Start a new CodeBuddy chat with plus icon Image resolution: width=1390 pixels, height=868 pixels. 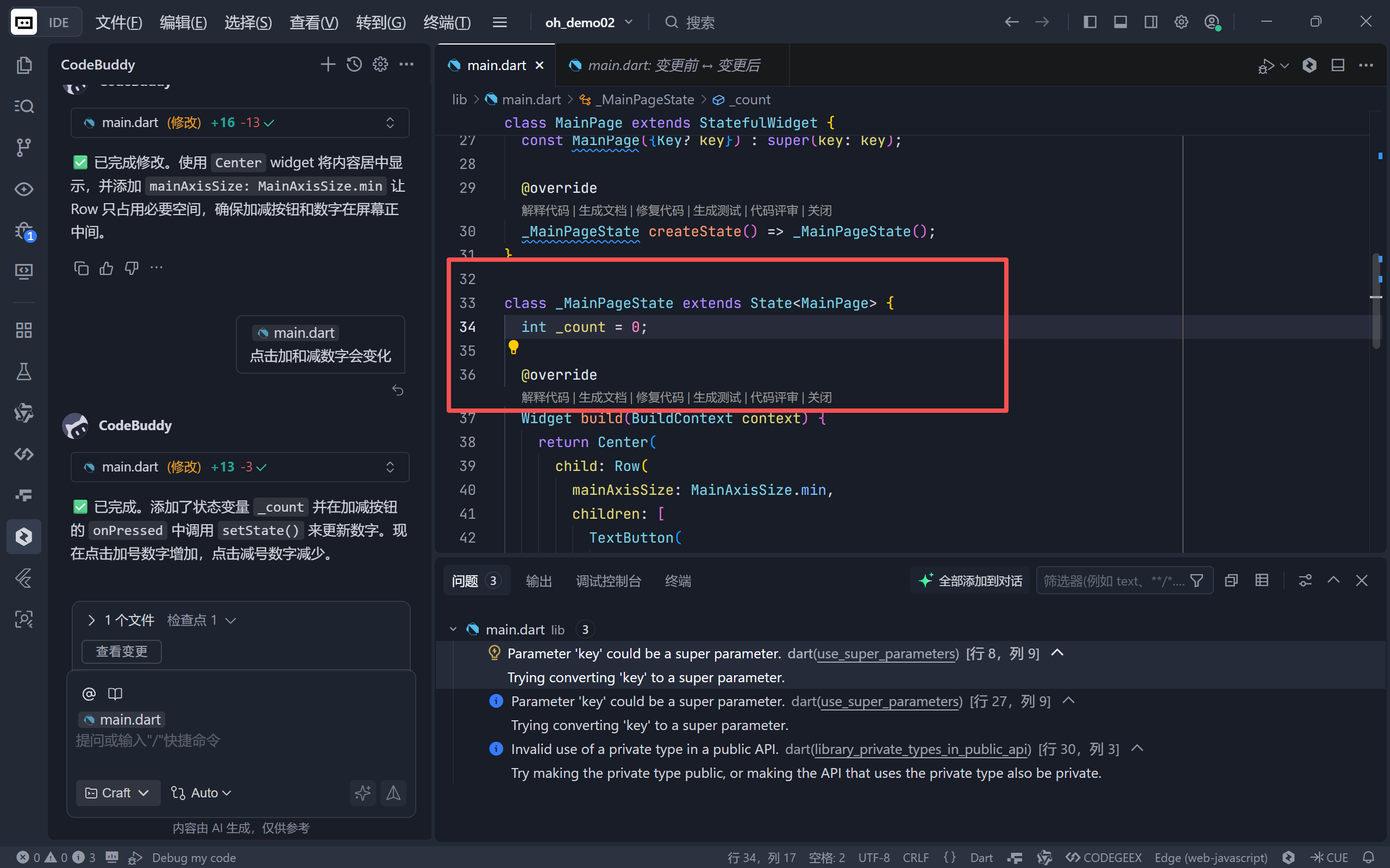tap(327, 64)
